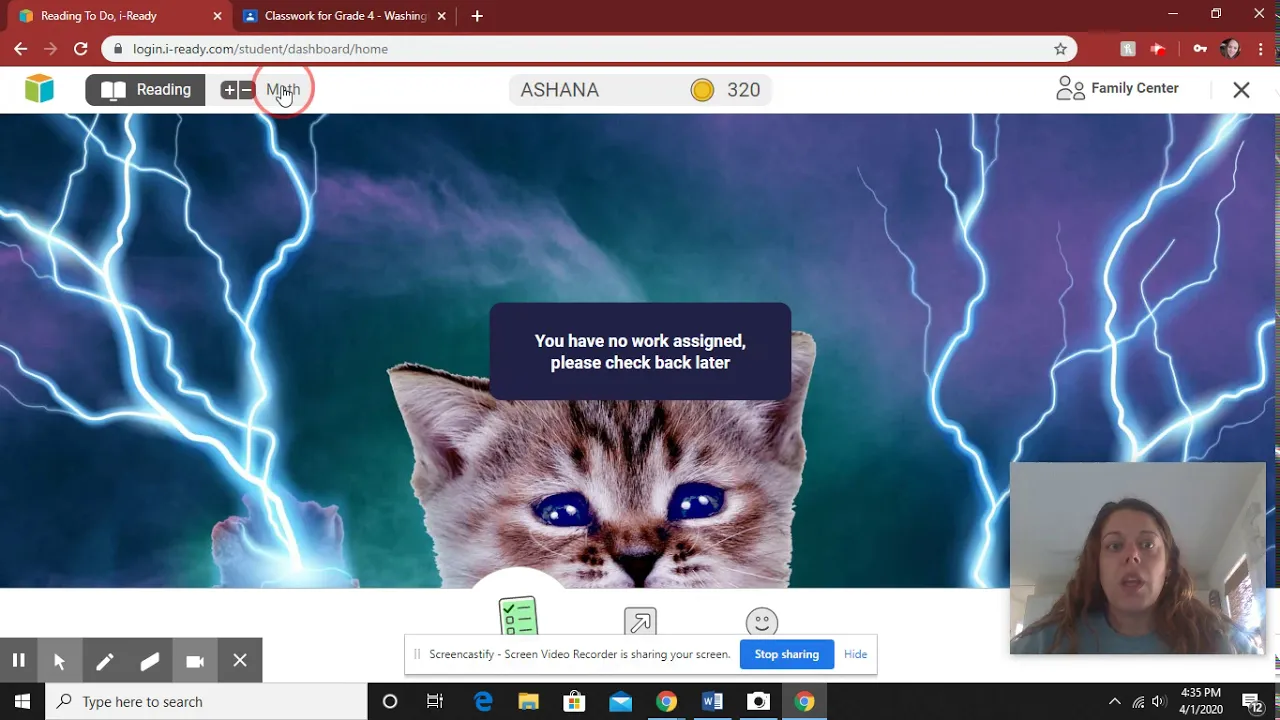Toggle the Screencastify webcam camera
The image size is (1280, 720).
(195, 660)
